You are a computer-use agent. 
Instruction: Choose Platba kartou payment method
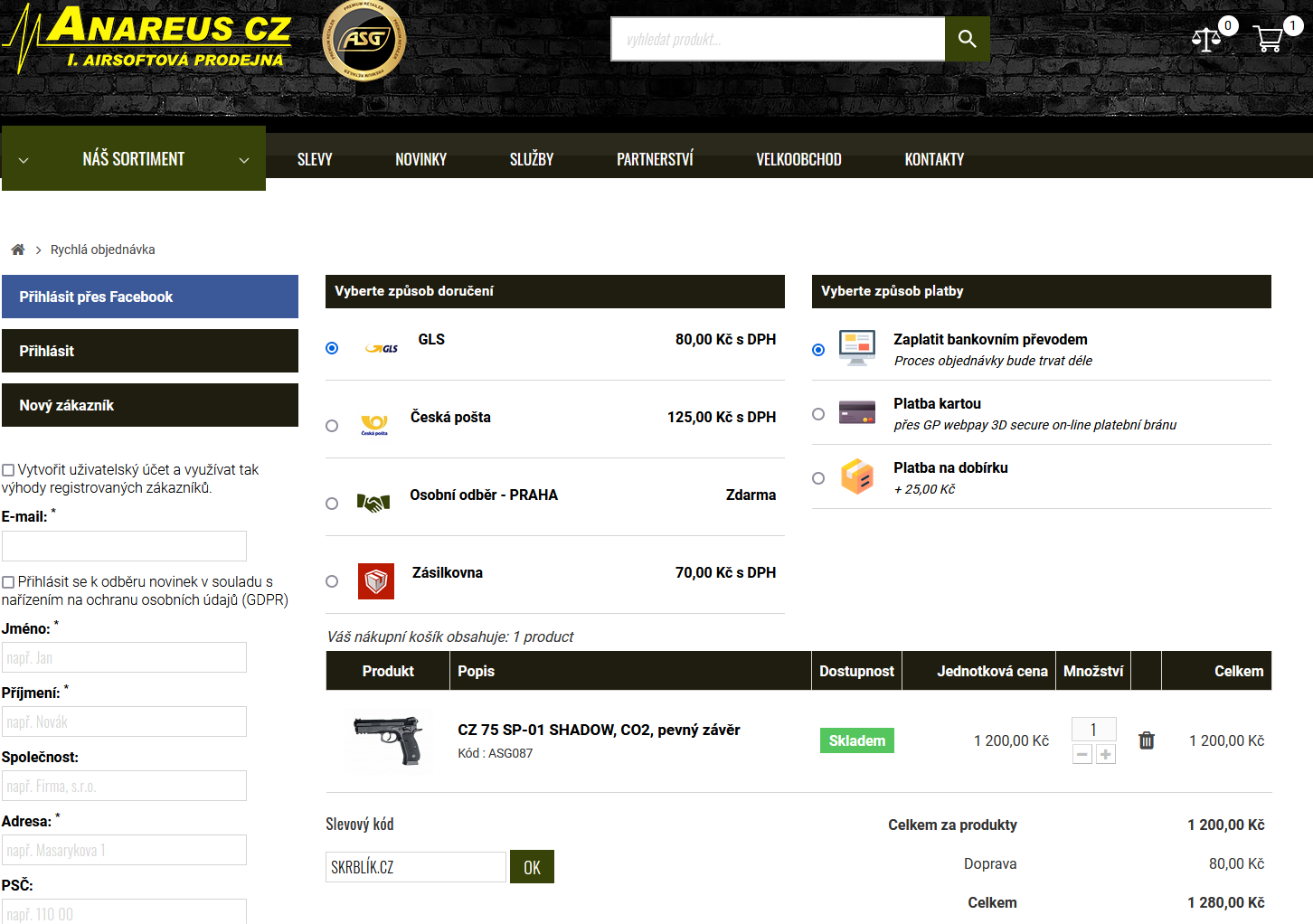(x=818, y=414)
